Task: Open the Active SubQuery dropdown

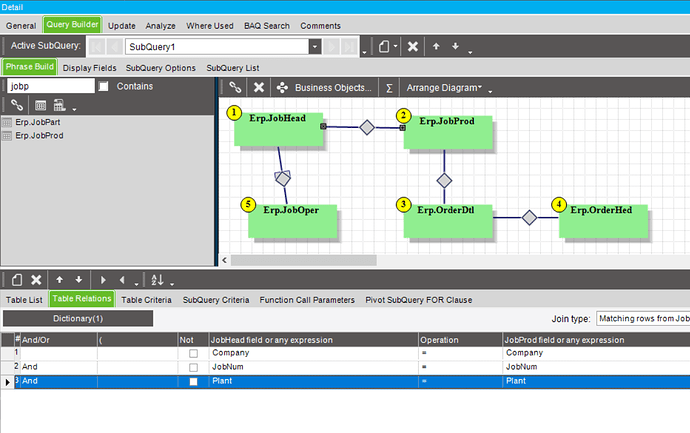Action: 315,46
